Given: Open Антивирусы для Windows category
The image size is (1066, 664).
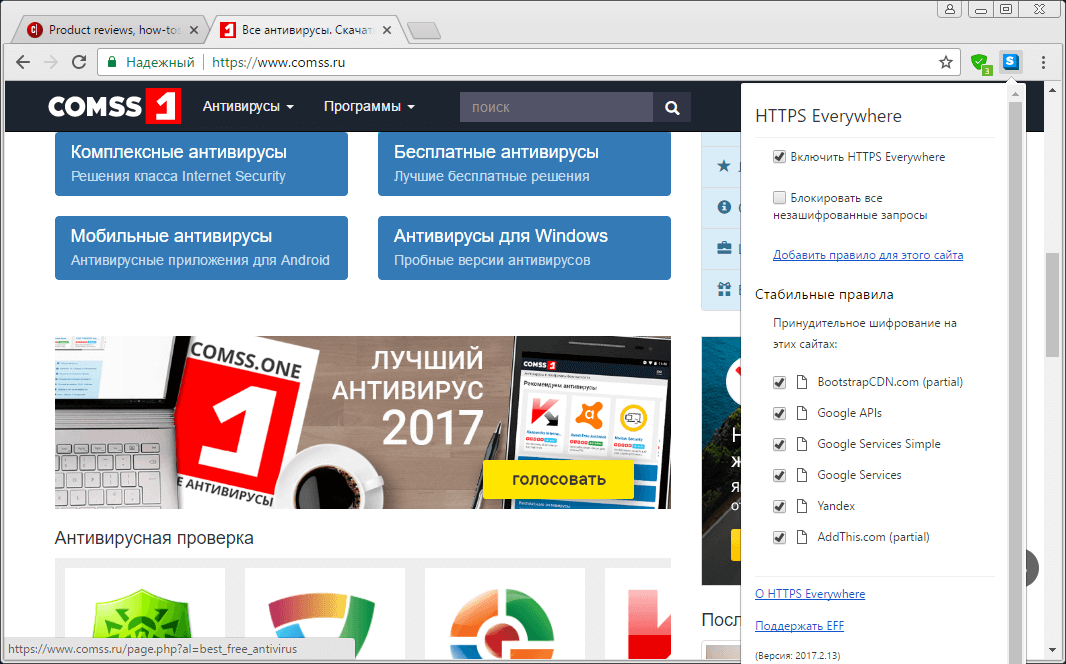Looking at the screenshot, I should [524, 248].
